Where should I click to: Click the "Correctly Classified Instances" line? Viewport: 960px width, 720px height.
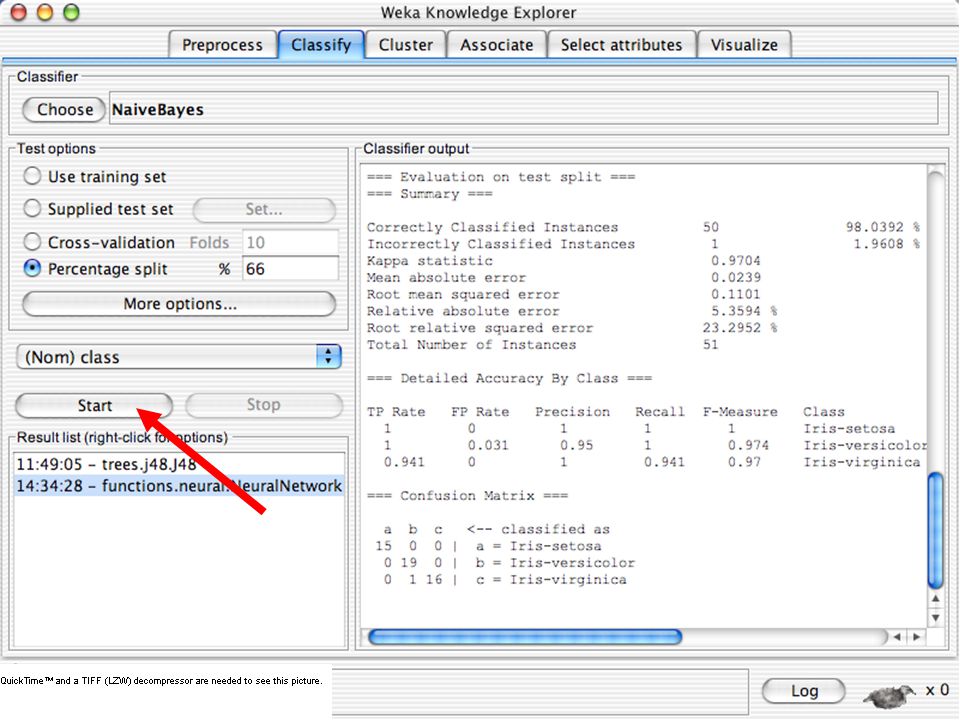(x=643, y=227)
